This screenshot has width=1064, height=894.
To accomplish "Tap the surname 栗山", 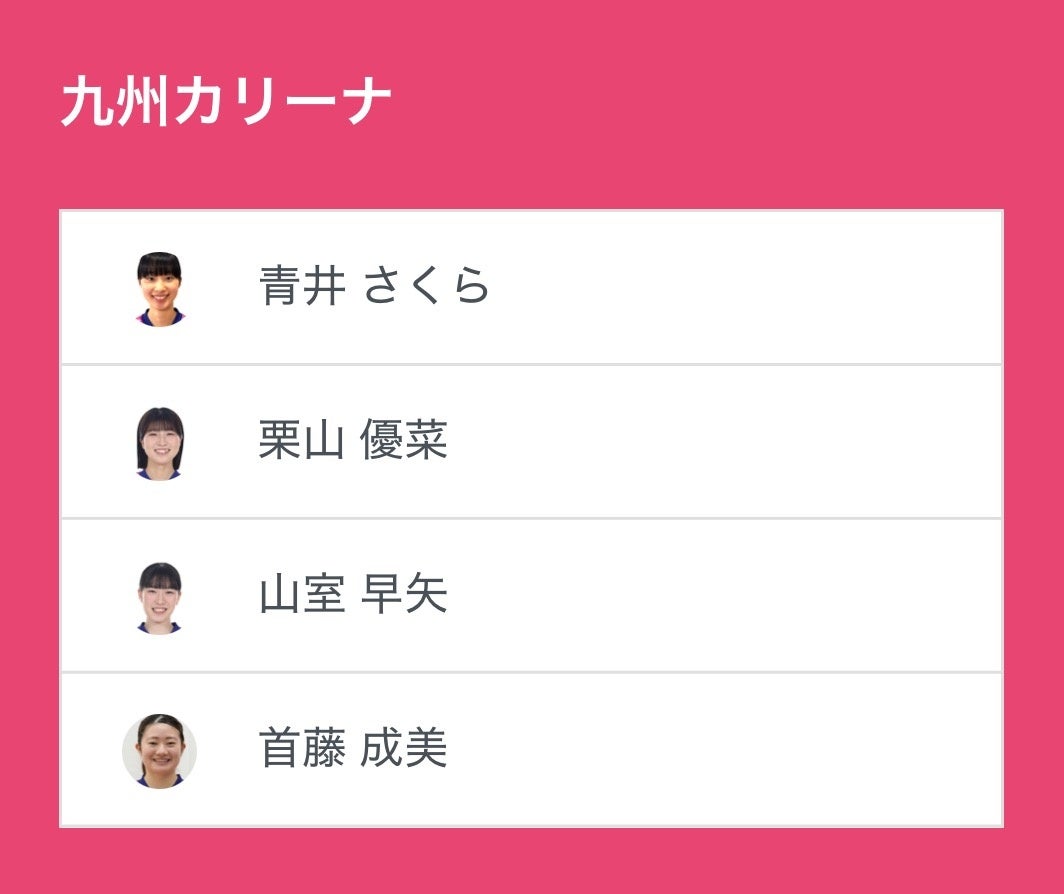I will [x=302, y=441].
